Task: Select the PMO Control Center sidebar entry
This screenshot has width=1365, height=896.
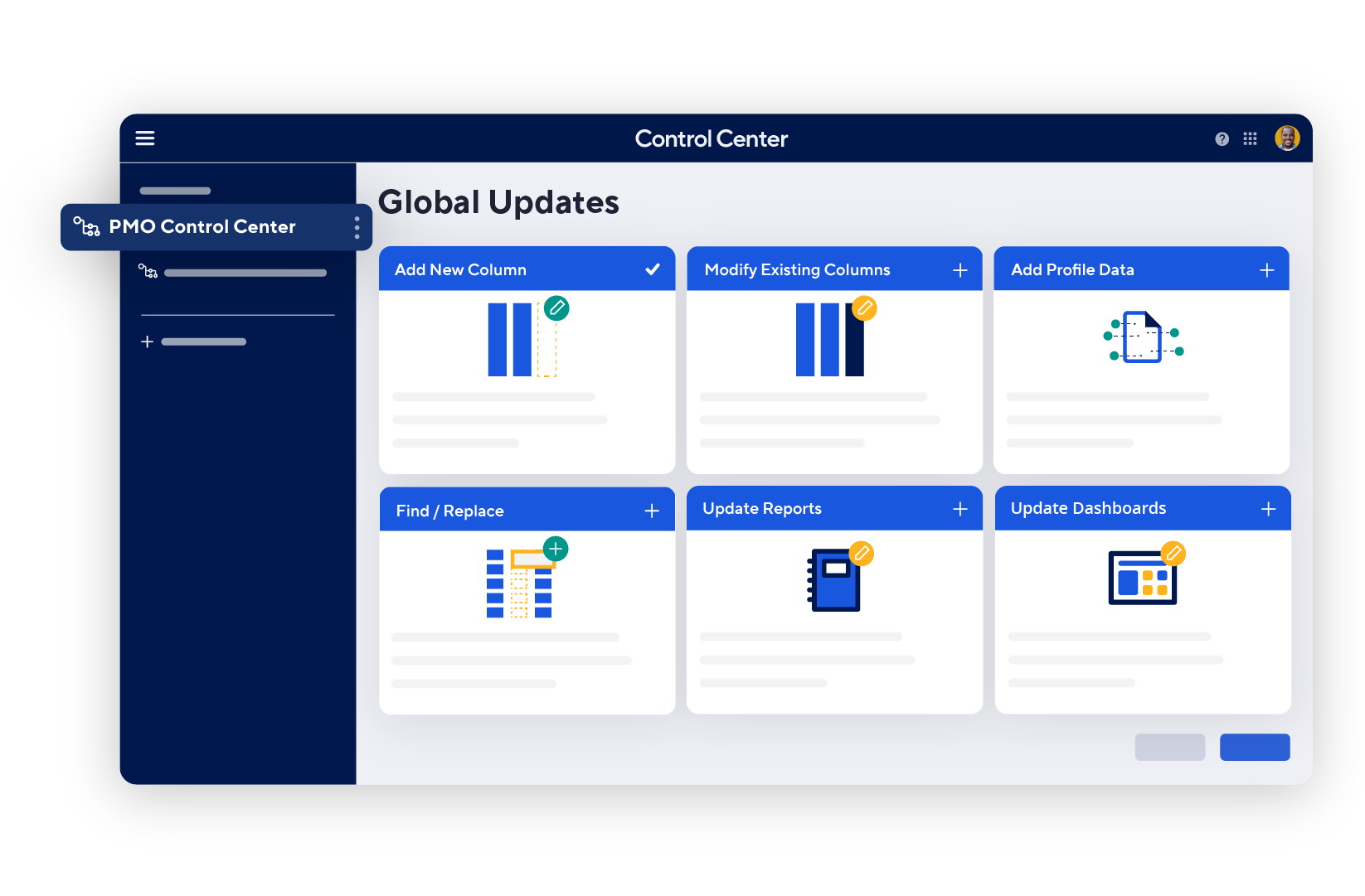Action: tap(202, 226)
